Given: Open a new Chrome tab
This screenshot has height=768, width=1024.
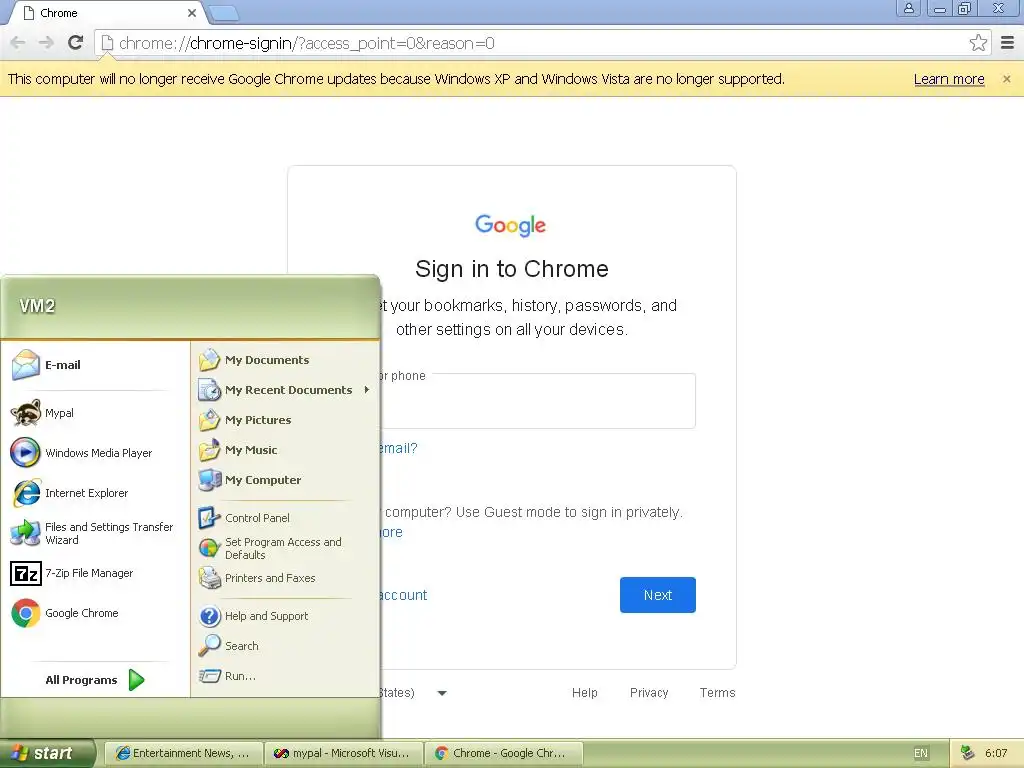Looking at the screenshot, I should click(225, 13).
